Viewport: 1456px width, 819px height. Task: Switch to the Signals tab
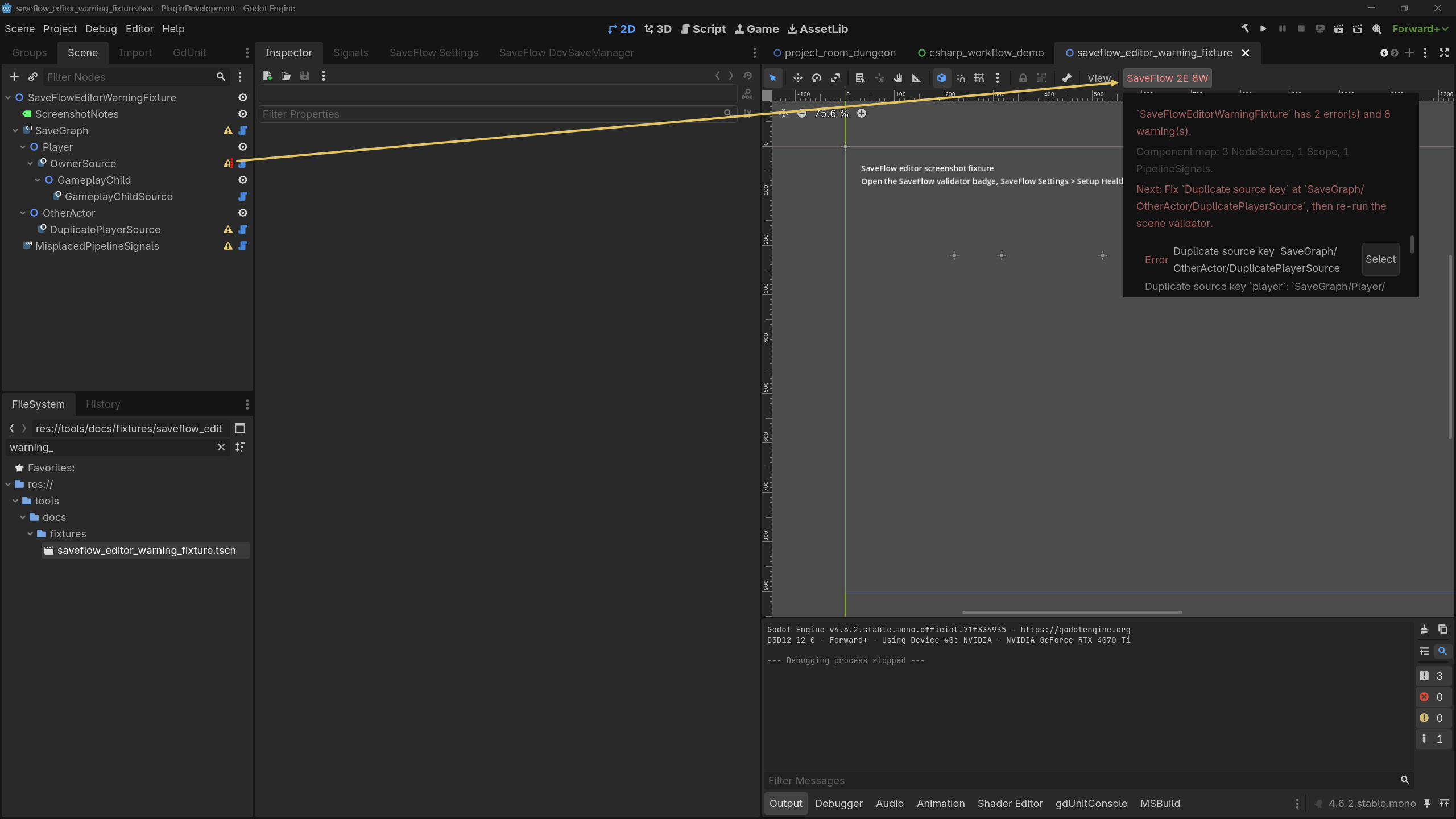coord(351,53)
